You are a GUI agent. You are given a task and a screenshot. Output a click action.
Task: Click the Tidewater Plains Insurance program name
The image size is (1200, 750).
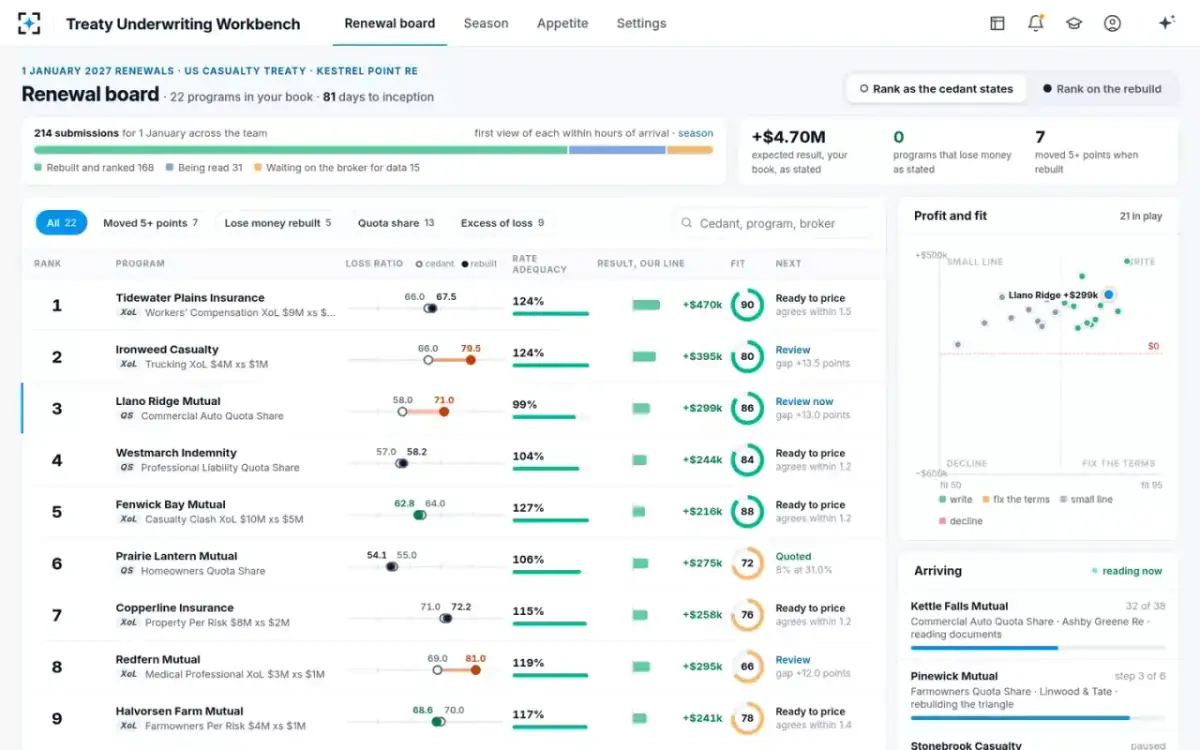pos(190,298)
